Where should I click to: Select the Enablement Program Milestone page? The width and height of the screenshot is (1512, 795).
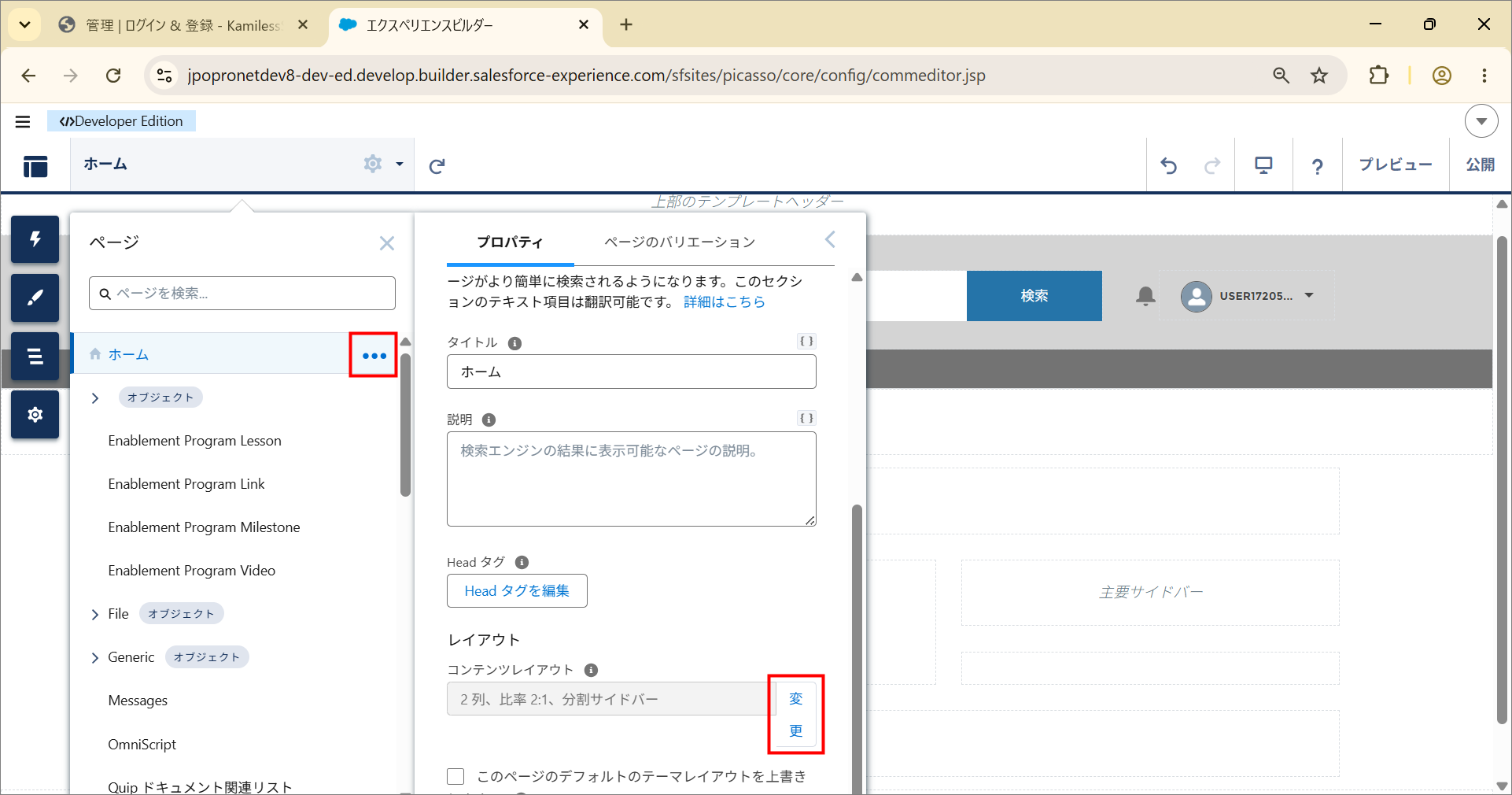[204, 528]
